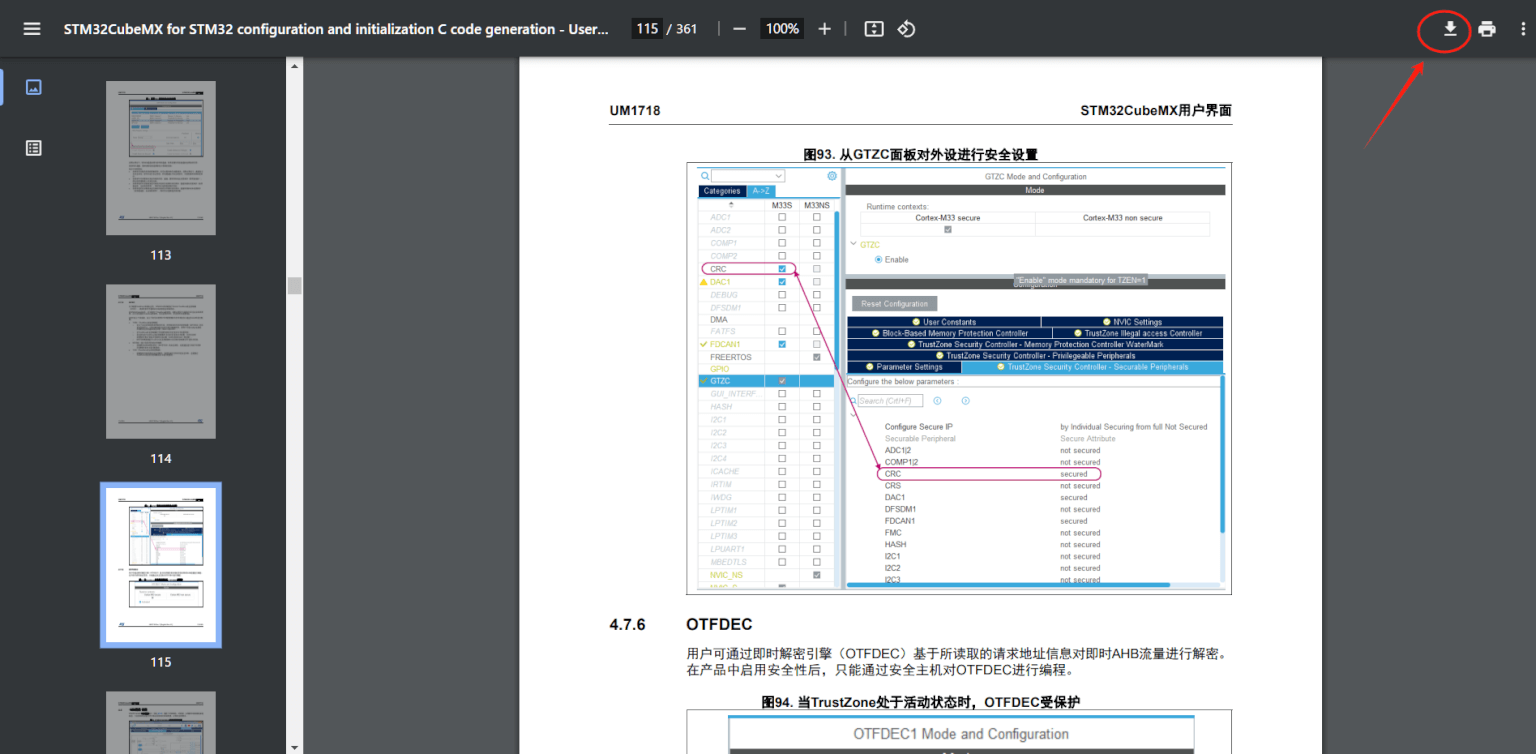
Task: Open the document outline panel
Action: click(33, 147)
